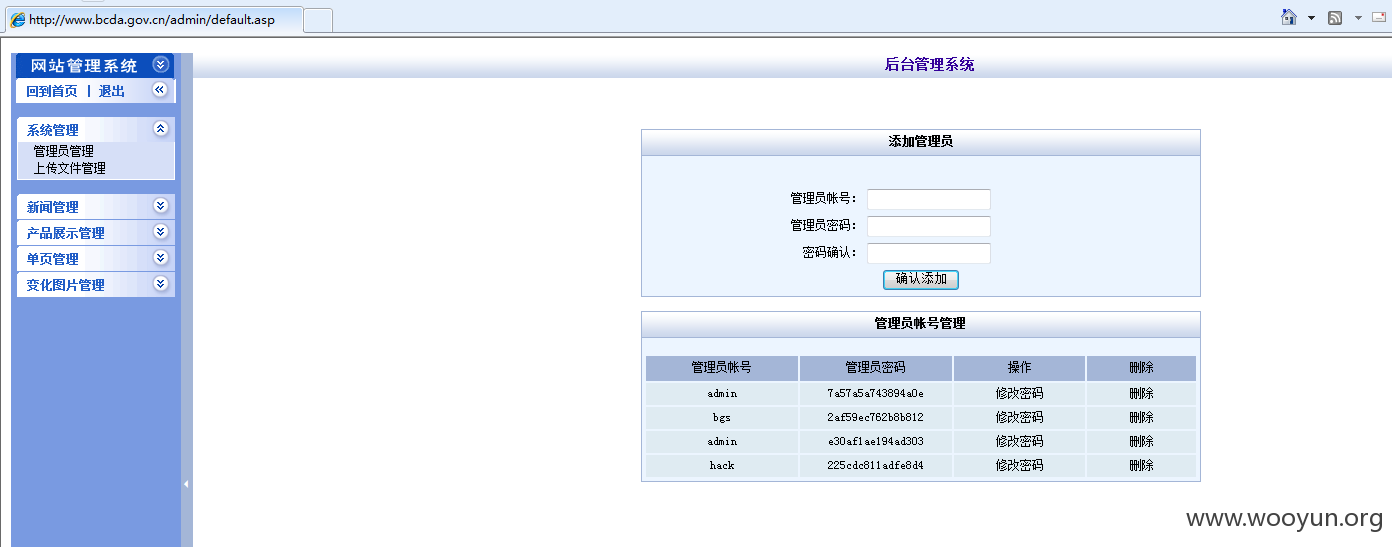Click the 变化图片管理 menu label
1392x547 pixels.
point(66,285)
